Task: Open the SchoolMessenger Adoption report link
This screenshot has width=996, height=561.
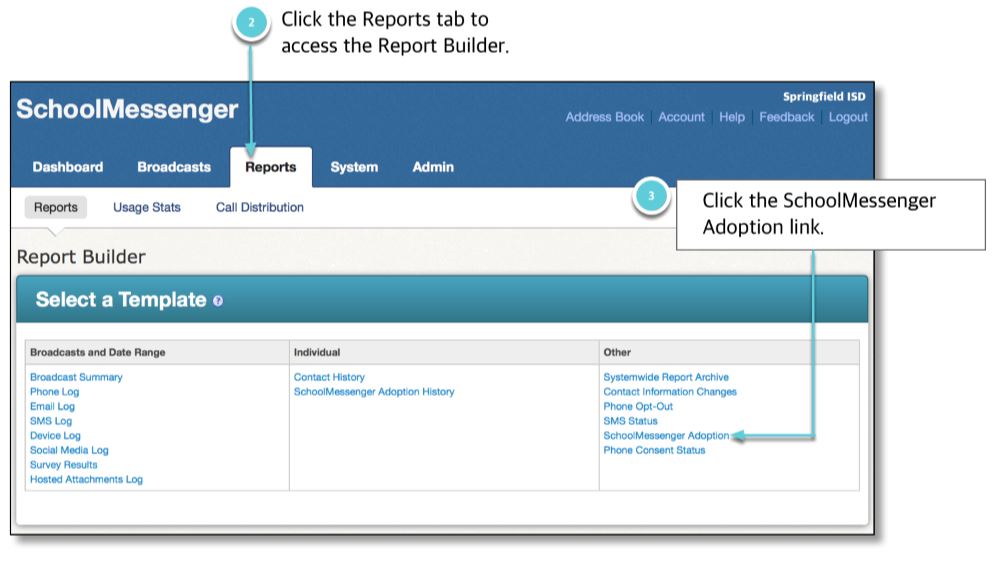Action: click(x=666, y=436)
